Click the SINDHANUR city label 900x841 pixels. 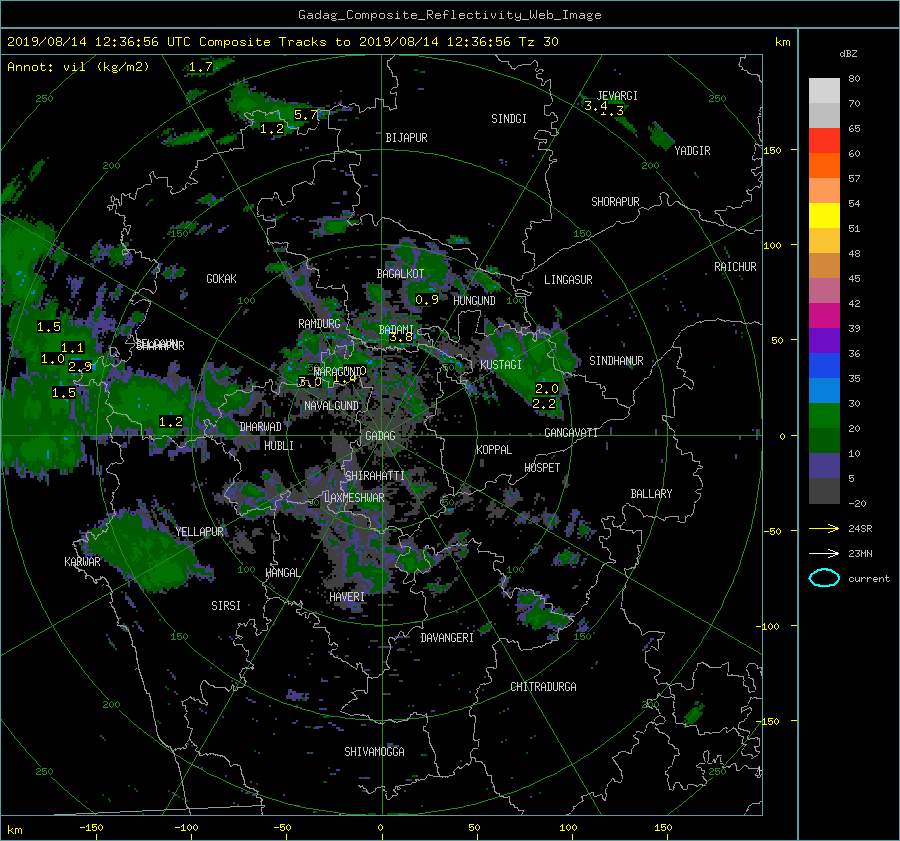point(616,361)
